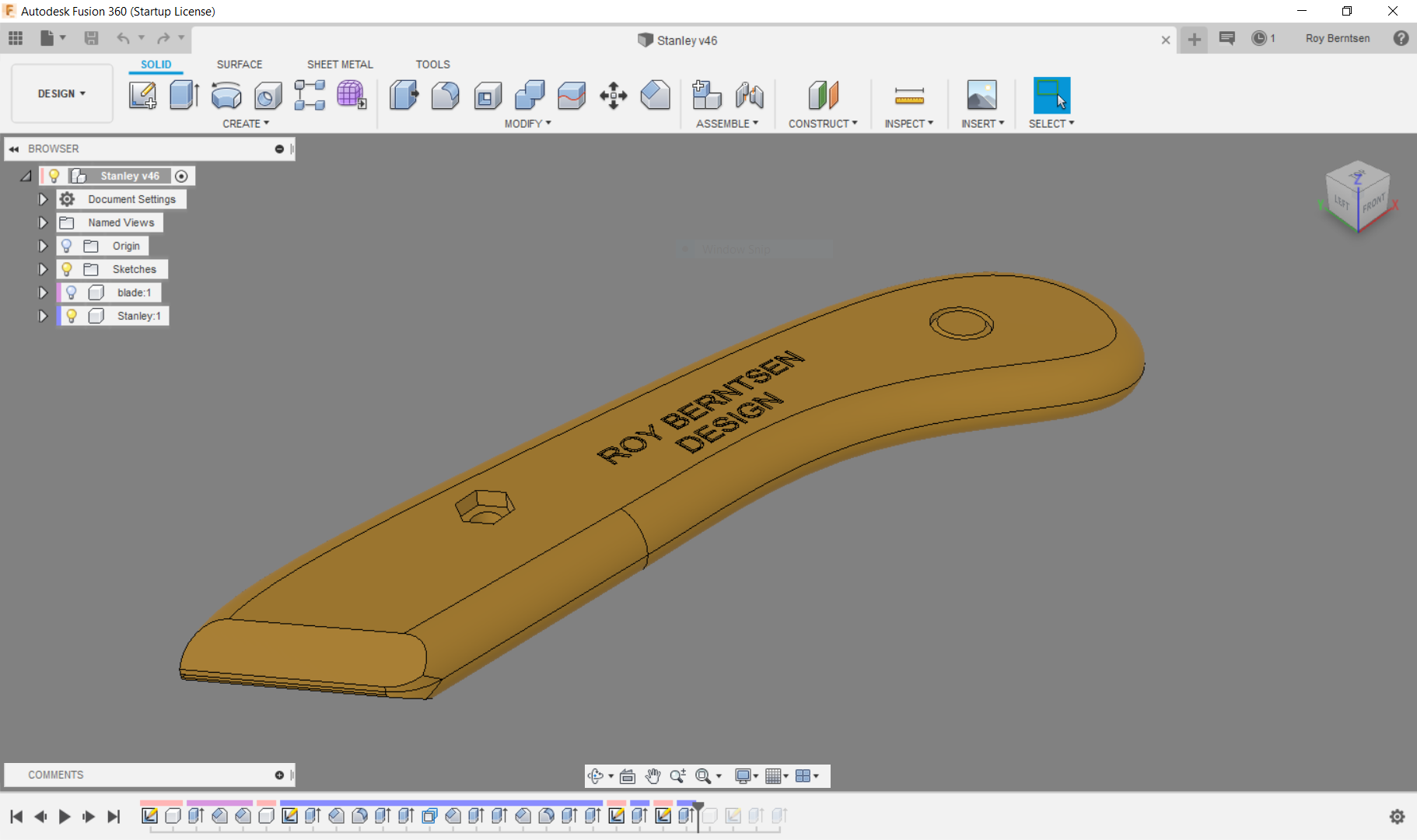Open the INSPECT dropdown menu
This screenshot has width=1417, height=840.
click(908, 124)
